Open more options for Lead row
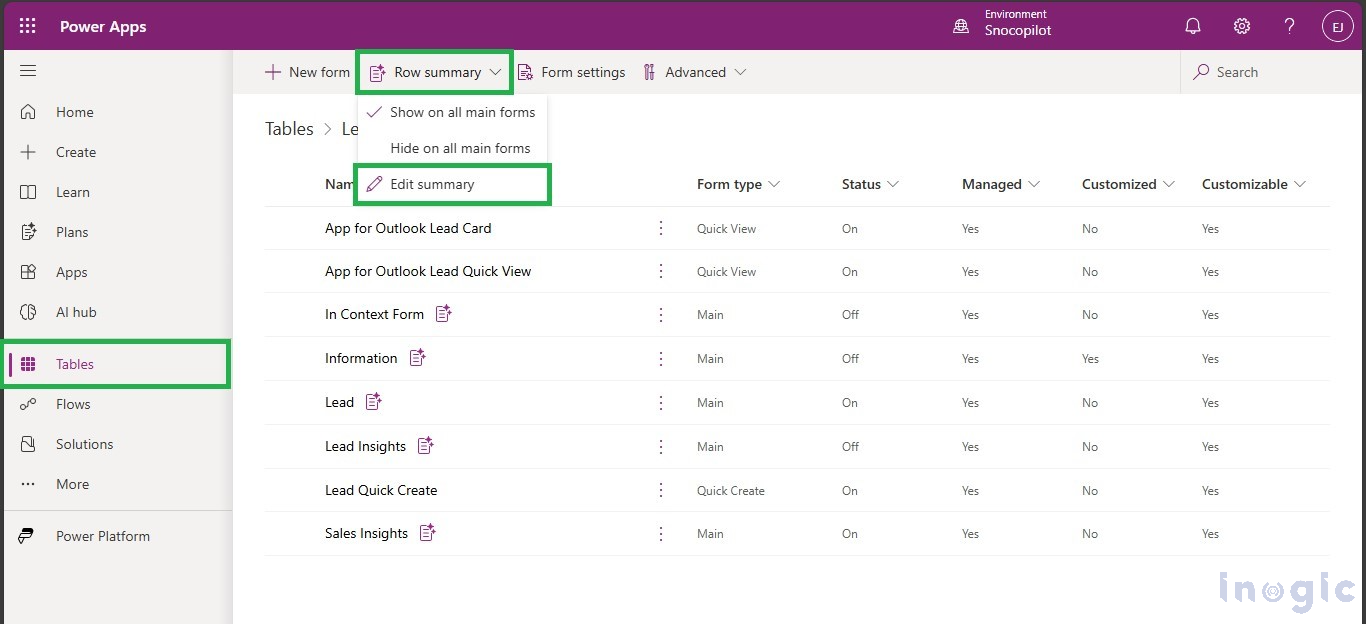Screen dimensions: 1366x624 coord(661,402)
